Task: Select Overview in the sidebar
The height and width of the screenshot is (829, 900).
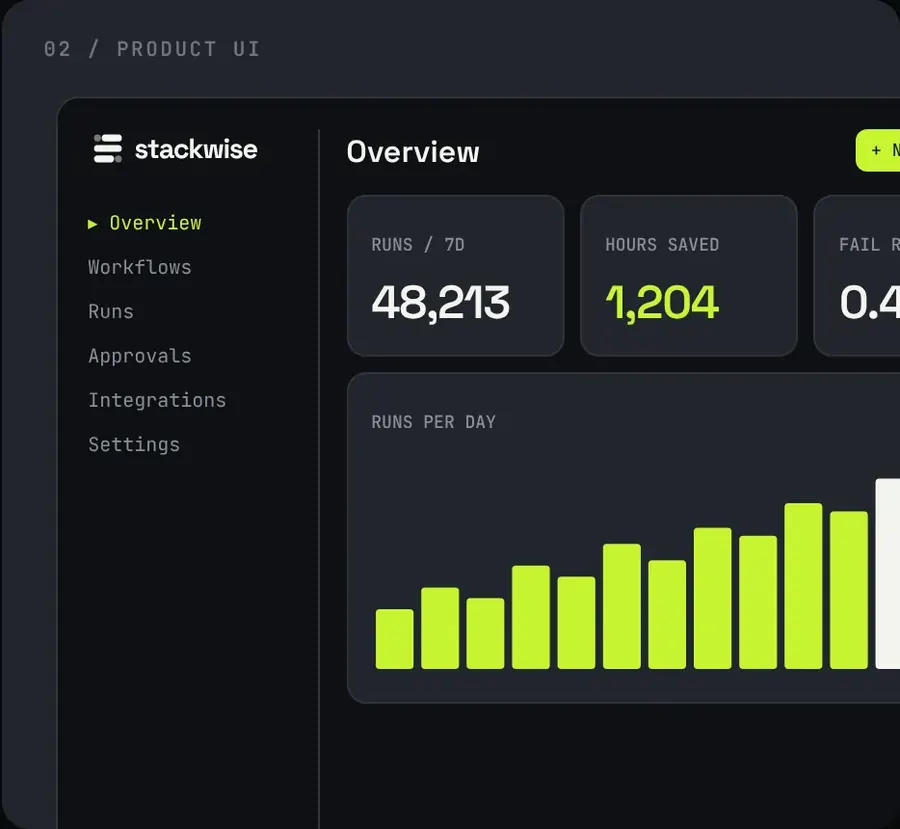Action: pos(156,223)
